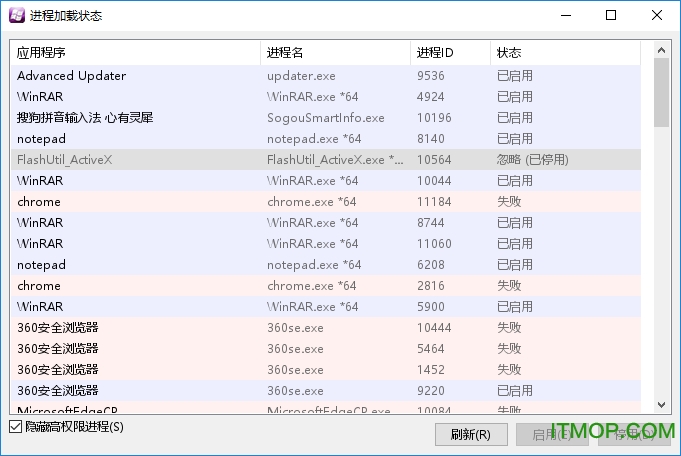The width and height of the screenshot is (681, 456).
Task: Click the 启用(E) button
Action: click(x=552, y=434)
